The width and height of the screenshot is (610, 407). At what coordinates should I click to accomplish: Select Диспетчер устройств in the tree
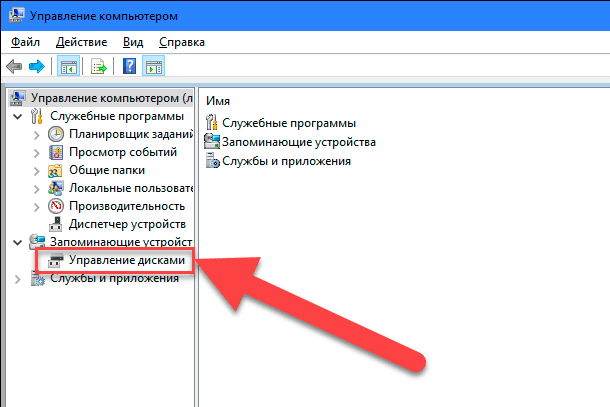pos(127,224)
